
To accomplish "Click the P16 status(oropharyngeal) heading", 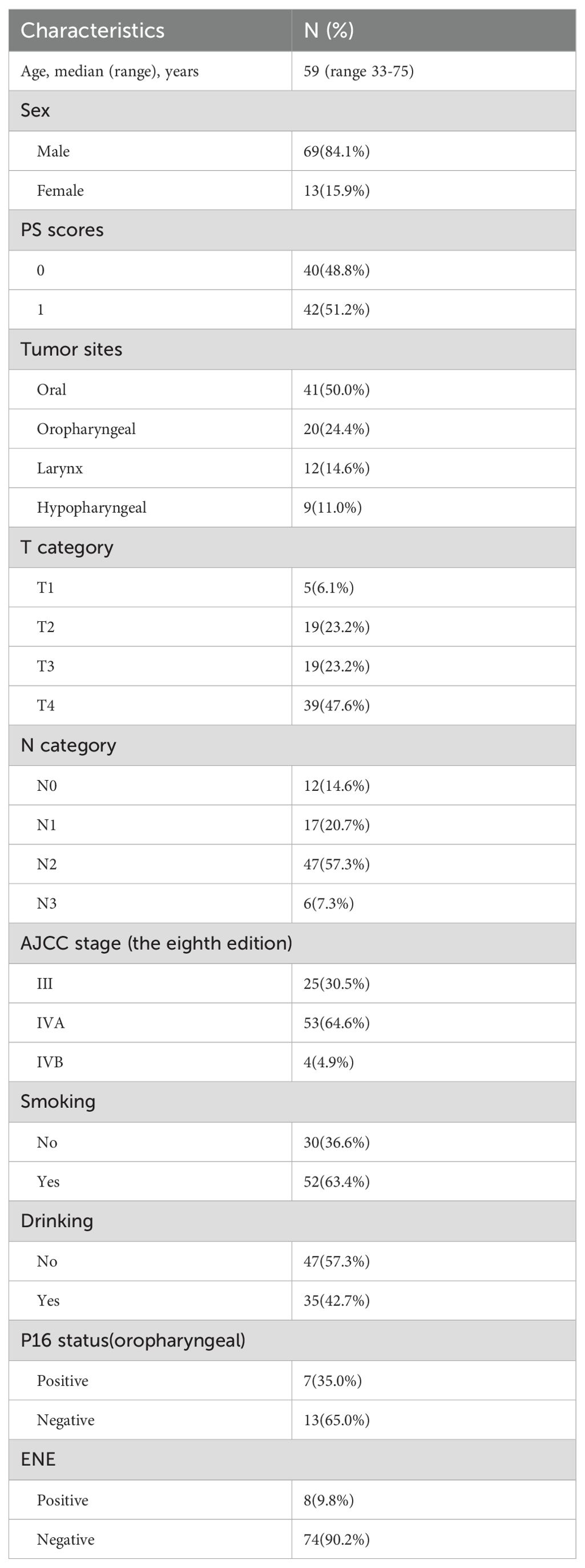I will [132, 1340].
